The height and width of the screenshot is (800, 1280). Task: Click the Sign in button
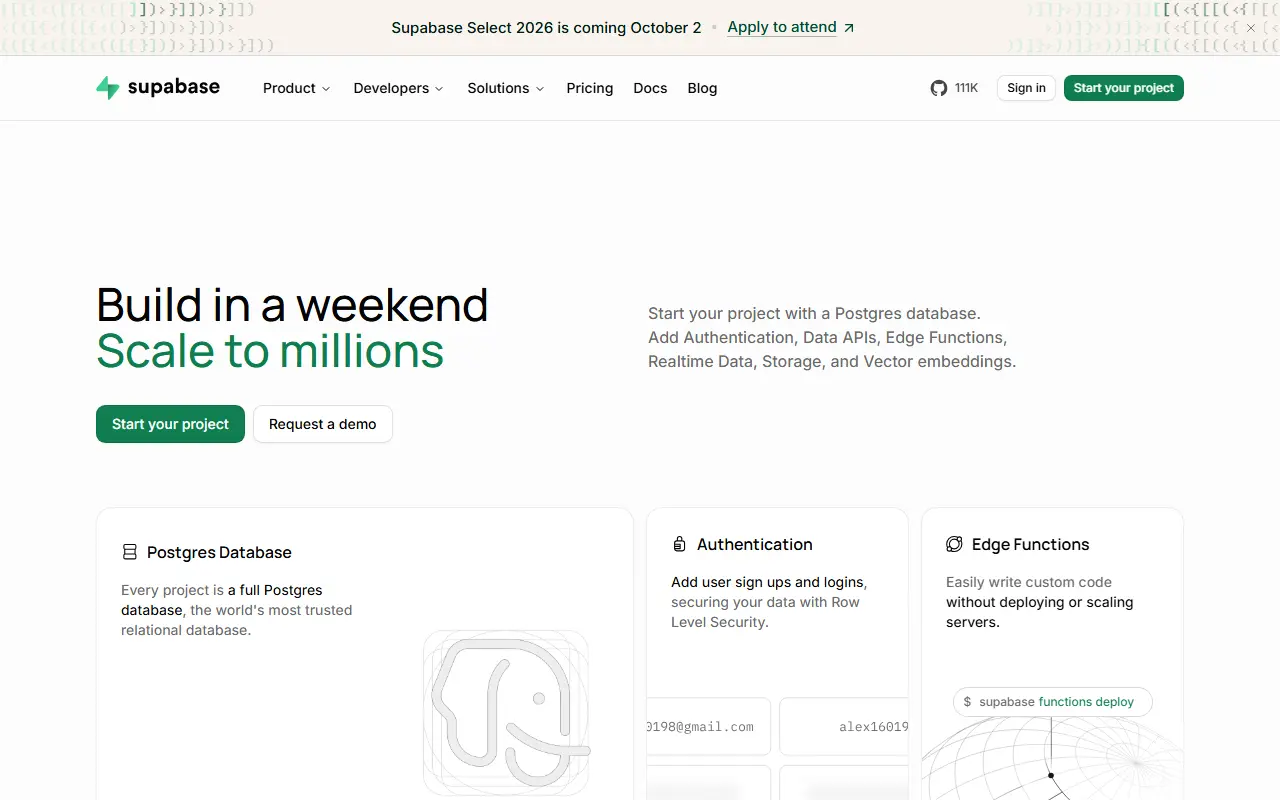(x=1026, y=88)
